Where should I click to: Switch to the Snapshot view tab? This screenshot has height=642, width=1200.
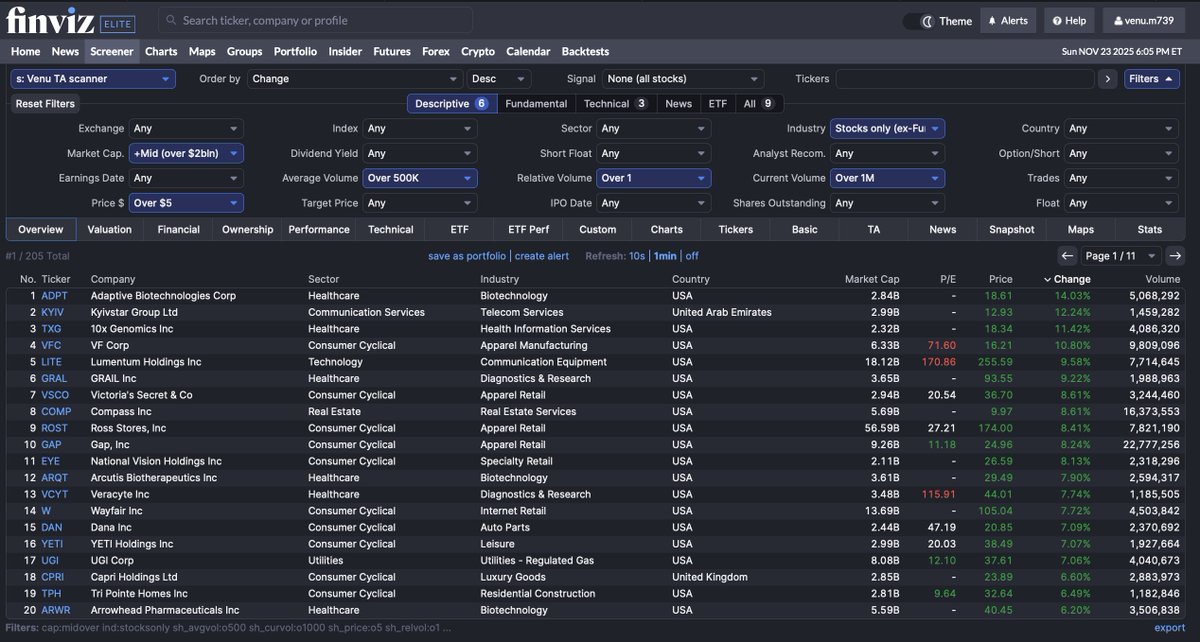(1012, 229)
